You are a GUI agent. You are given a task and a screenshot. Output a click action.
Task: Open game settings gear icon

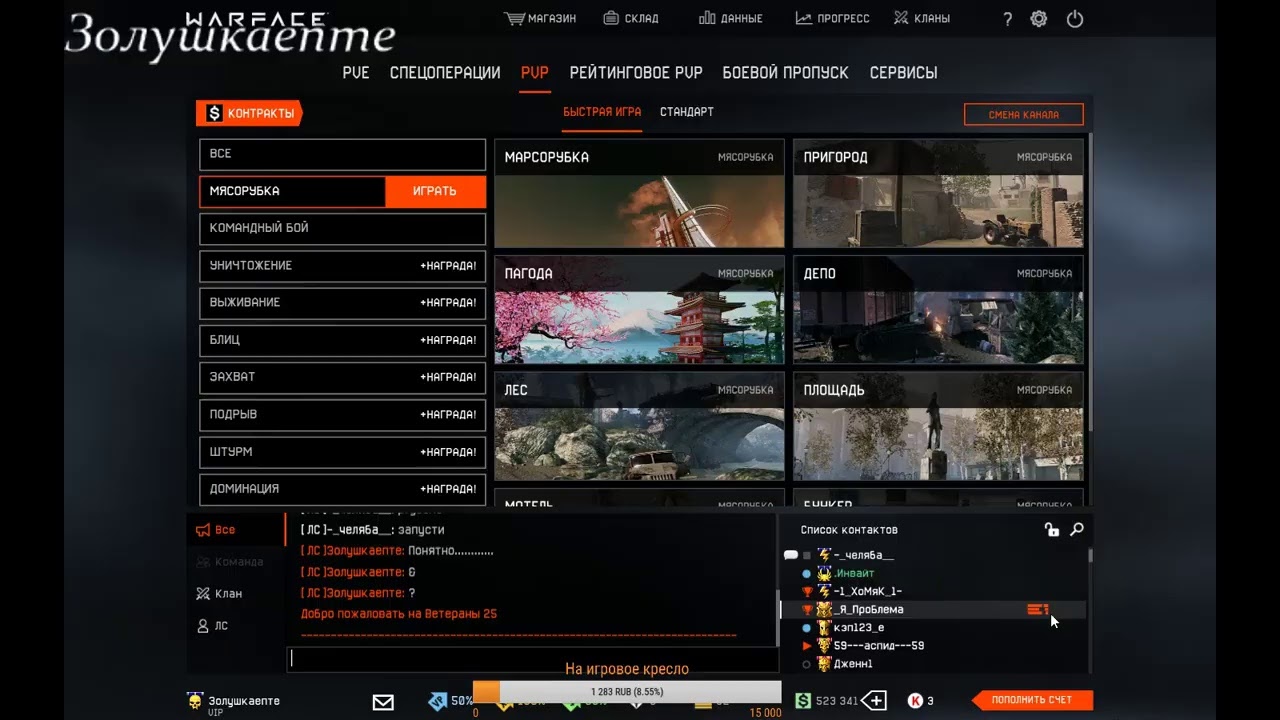(1039, 19)
